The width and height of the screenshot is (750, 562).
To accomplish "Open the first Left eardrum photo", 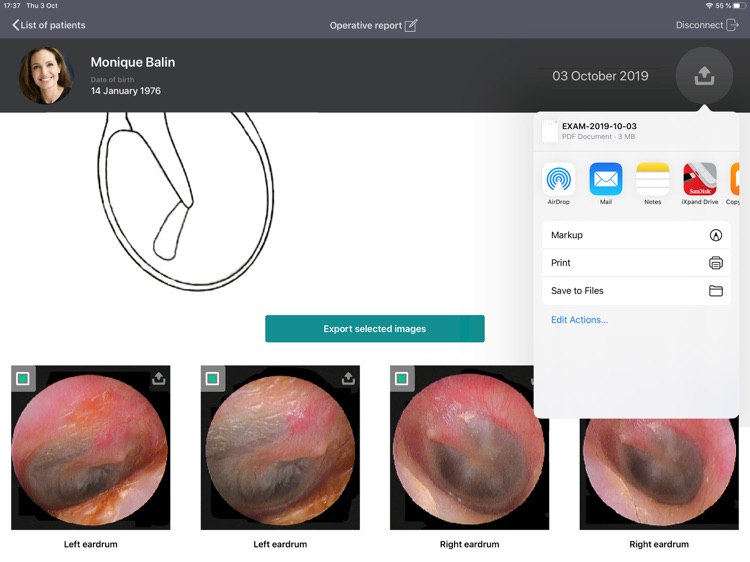I will 90,448.
